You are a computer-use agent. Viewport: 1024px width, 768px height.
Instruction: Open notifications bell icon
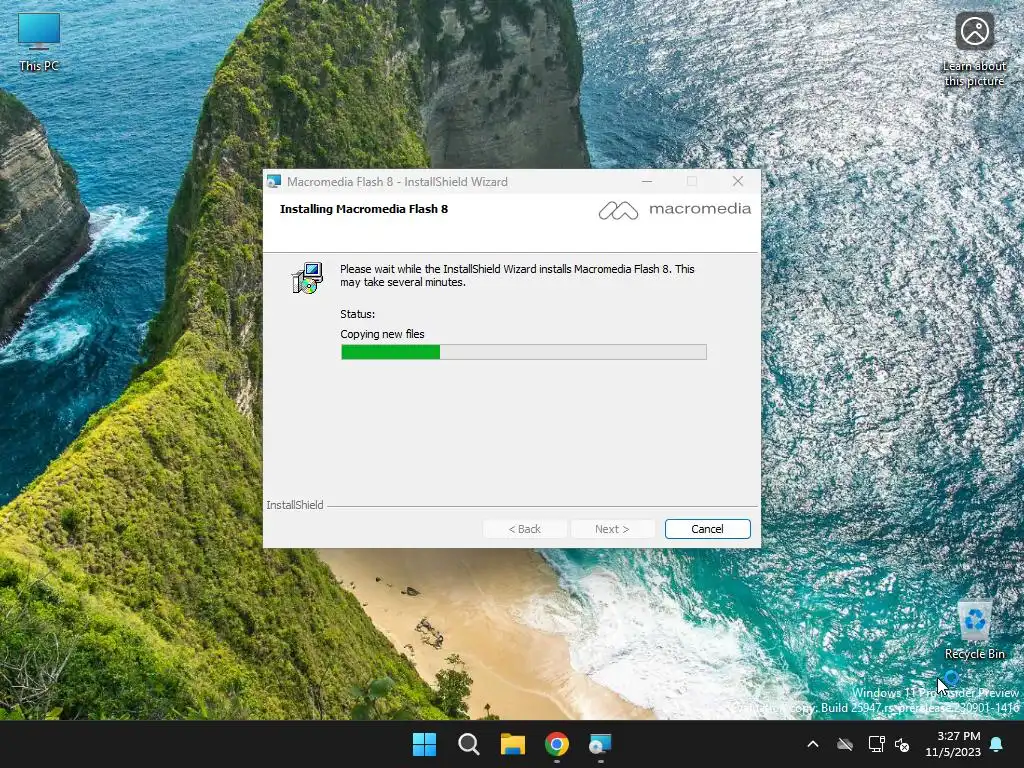coord(997,744)
